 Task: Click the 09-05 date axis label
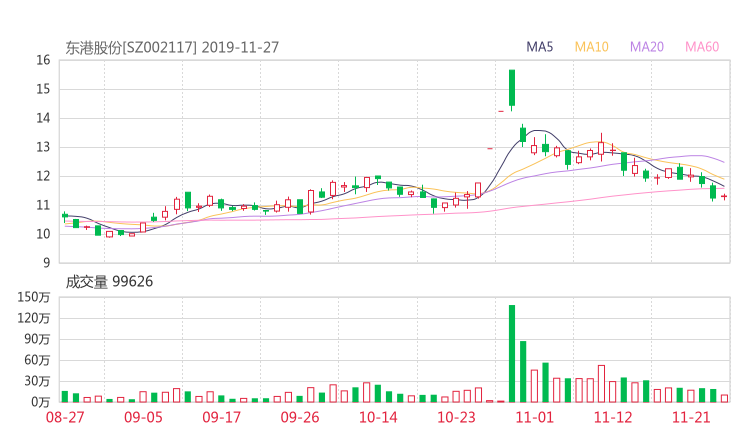[x=143, y=417]
